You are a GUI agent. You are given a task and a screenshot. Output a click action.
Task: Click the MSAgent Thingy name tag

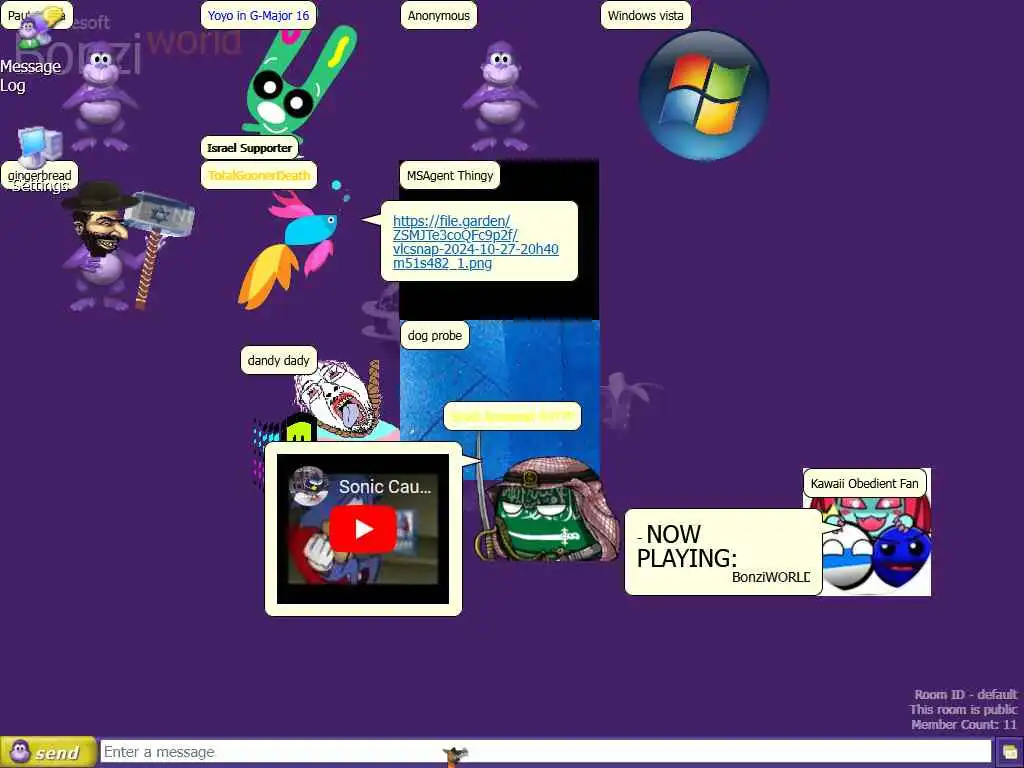450,176
